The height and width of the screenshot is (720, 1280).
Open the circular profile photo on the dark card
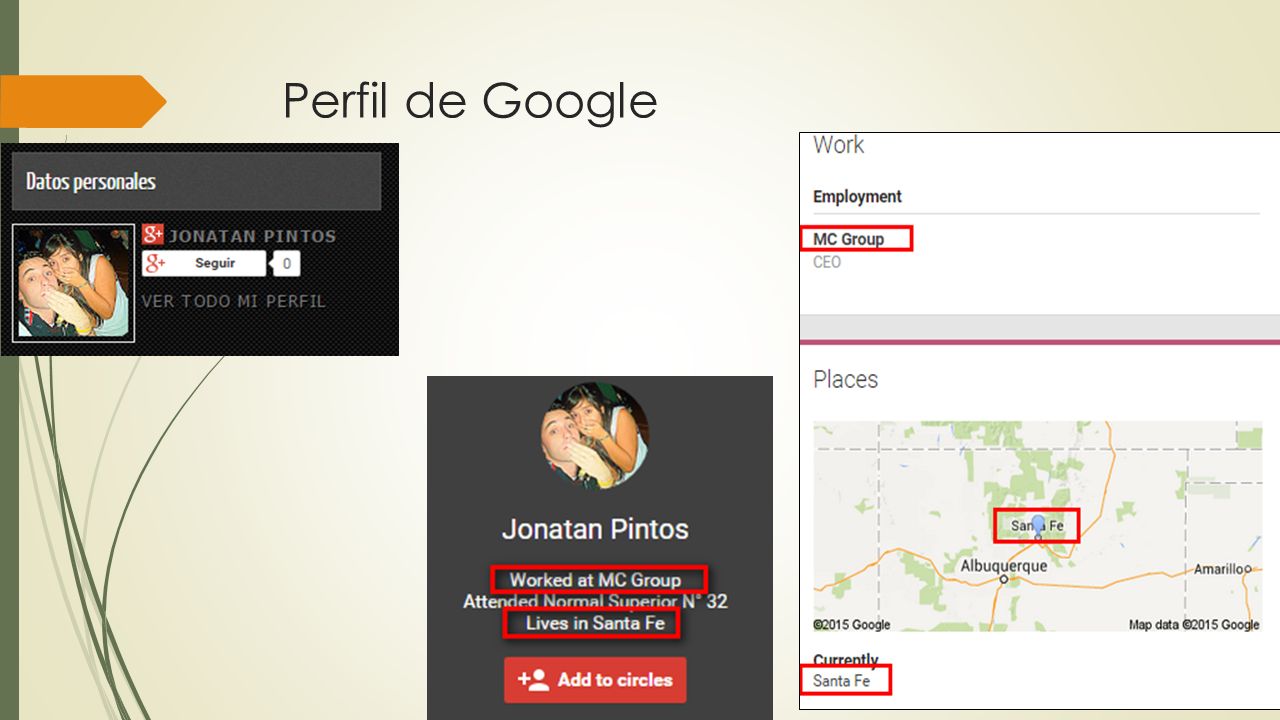coord(595,435)
